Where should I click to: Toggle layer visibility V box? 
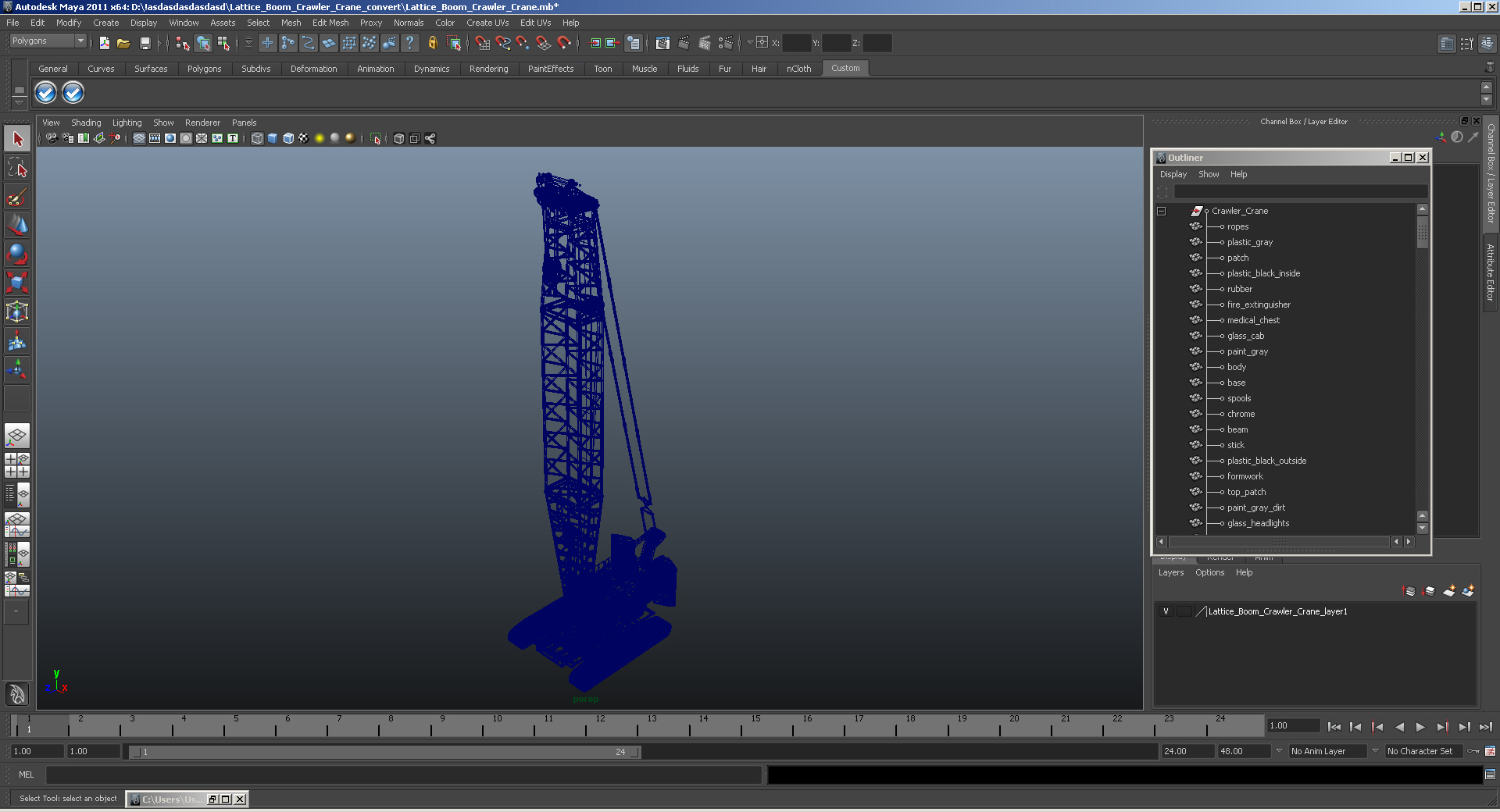pos(1166,611)
